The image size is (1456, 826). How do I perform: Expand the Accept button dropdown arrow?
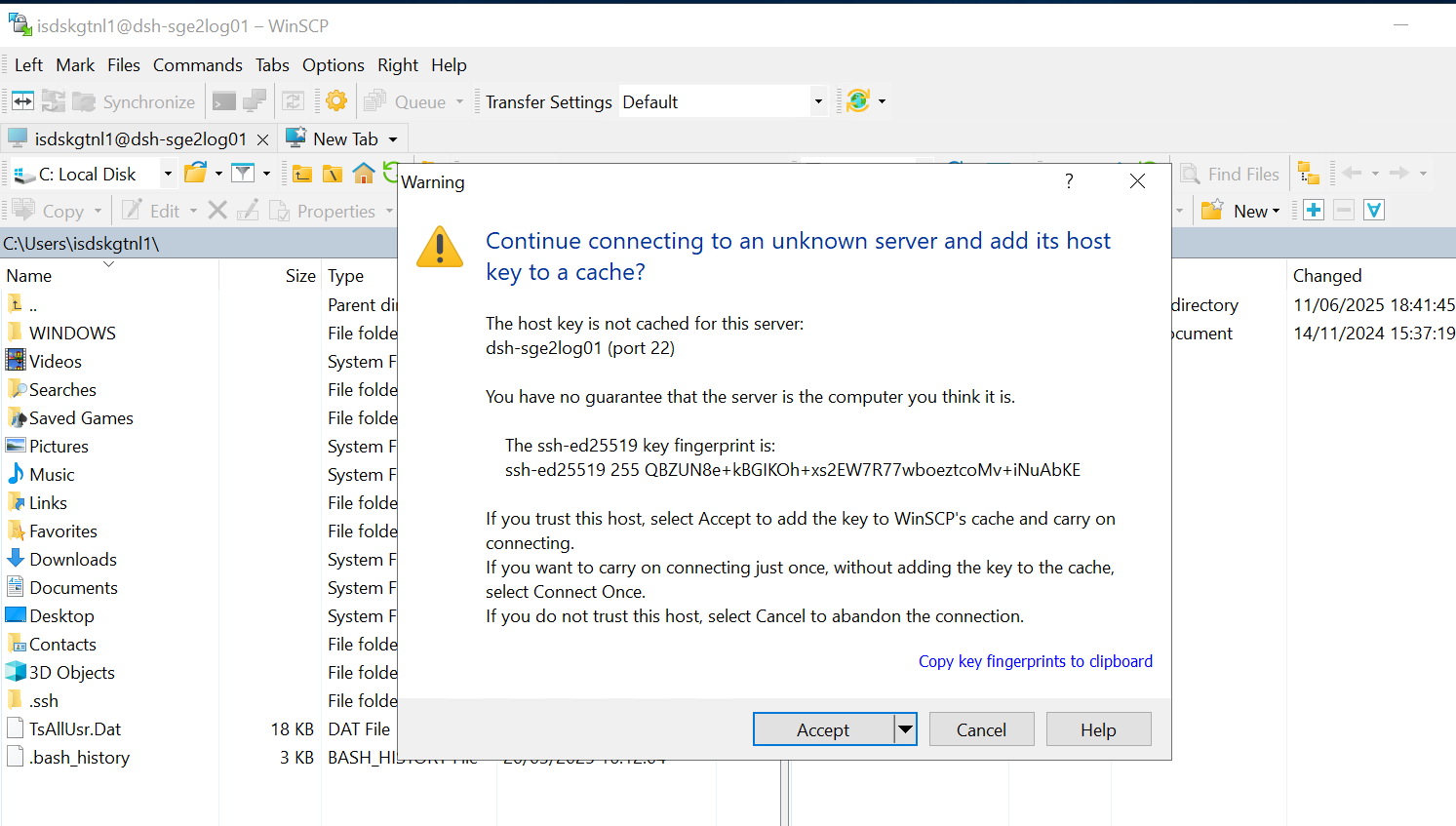[906, 728]
